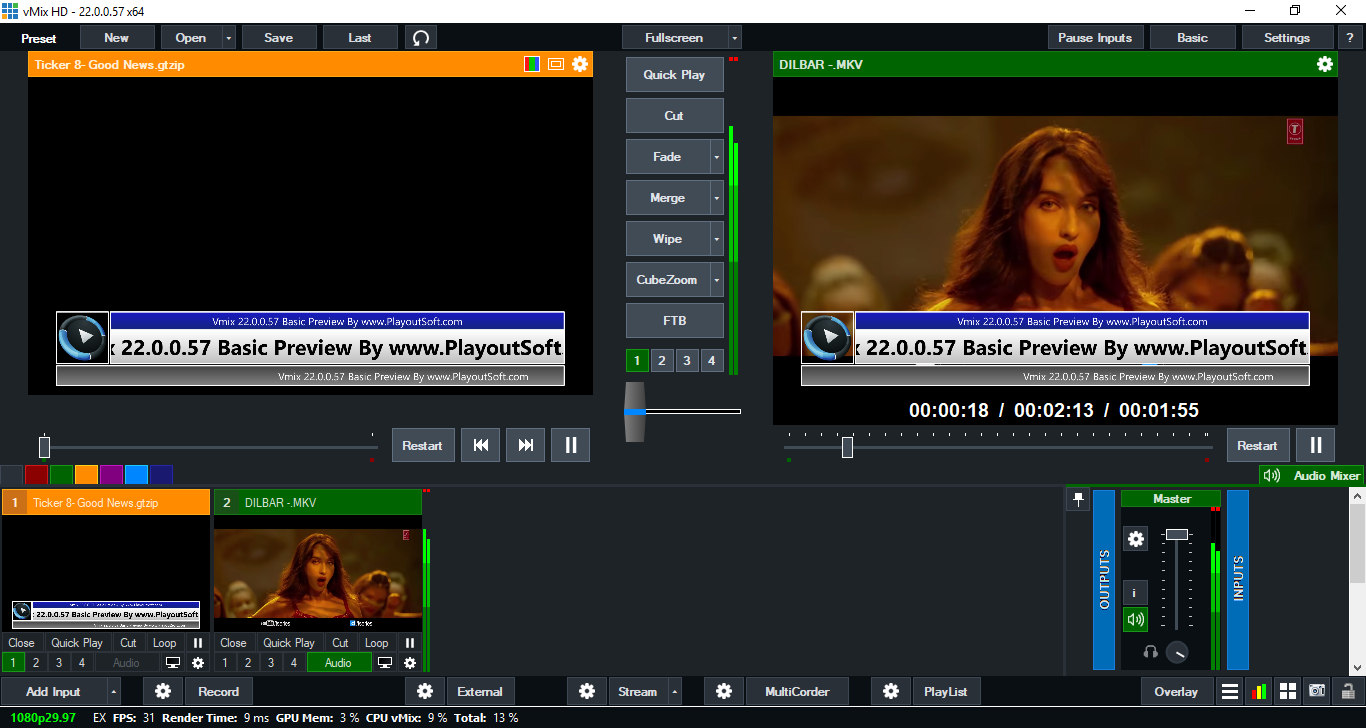Toggle overlay channel 4 below FTB
1366x728 pixels.
pos(712,361)
